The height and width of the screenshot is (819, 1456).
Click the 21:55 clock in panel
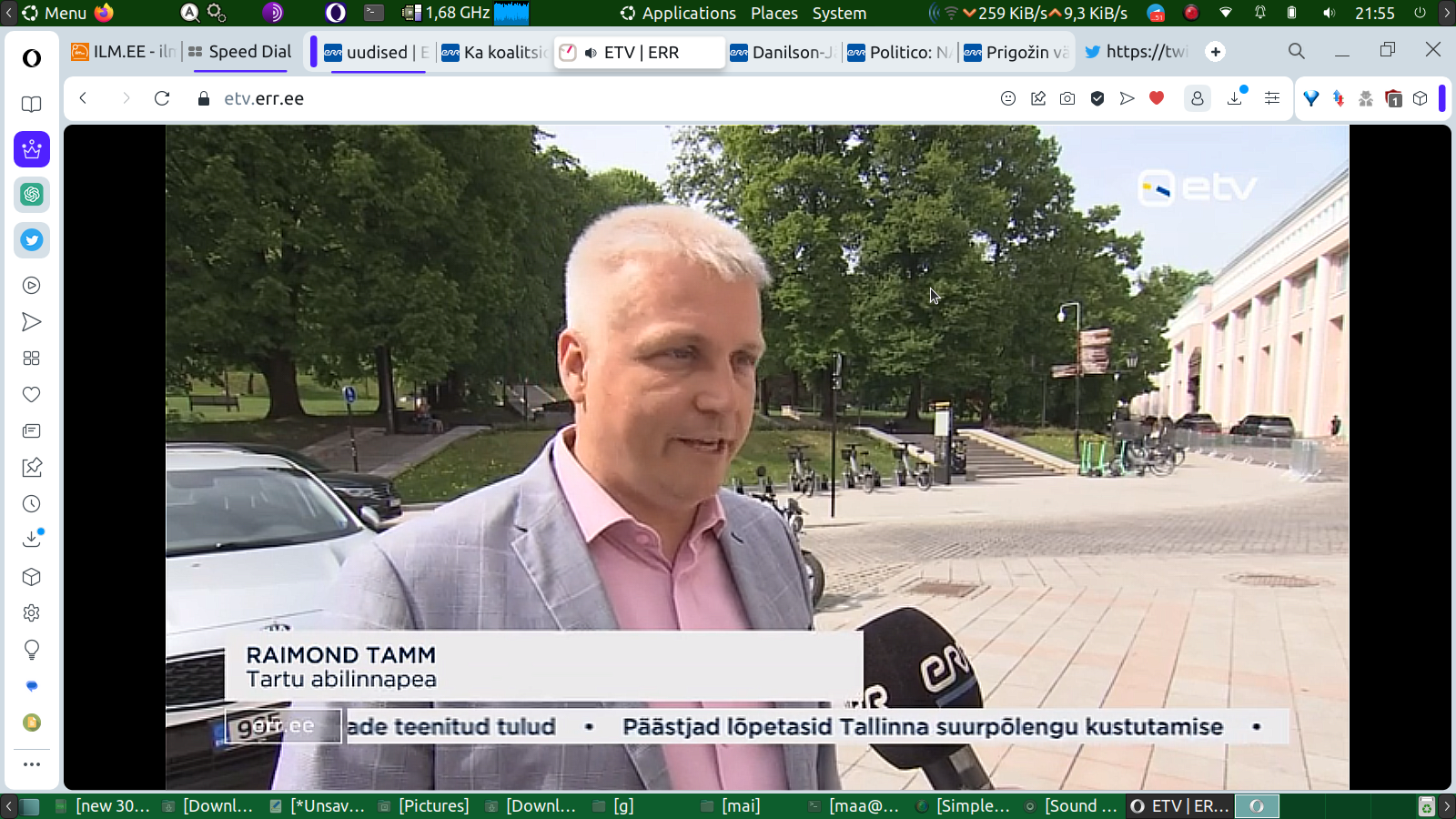pyautogui.click(x=1374, y=13)
